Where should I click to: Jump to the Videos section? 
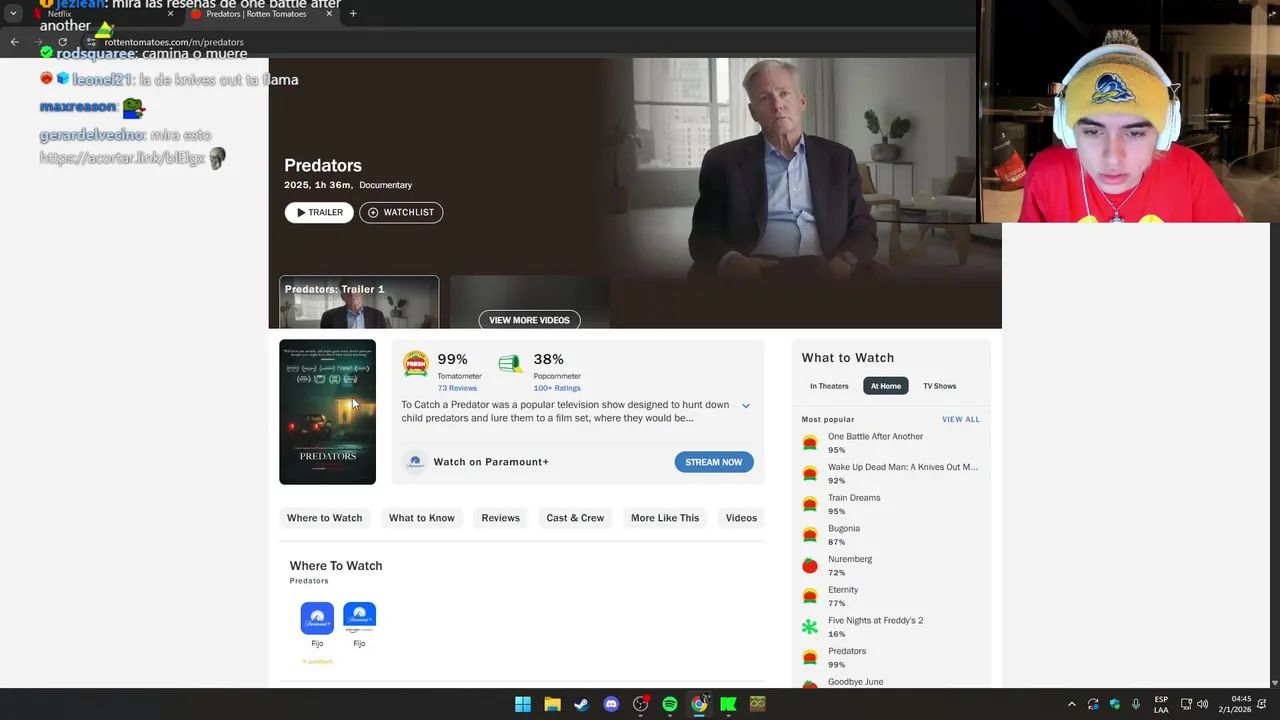coord(741,518)
